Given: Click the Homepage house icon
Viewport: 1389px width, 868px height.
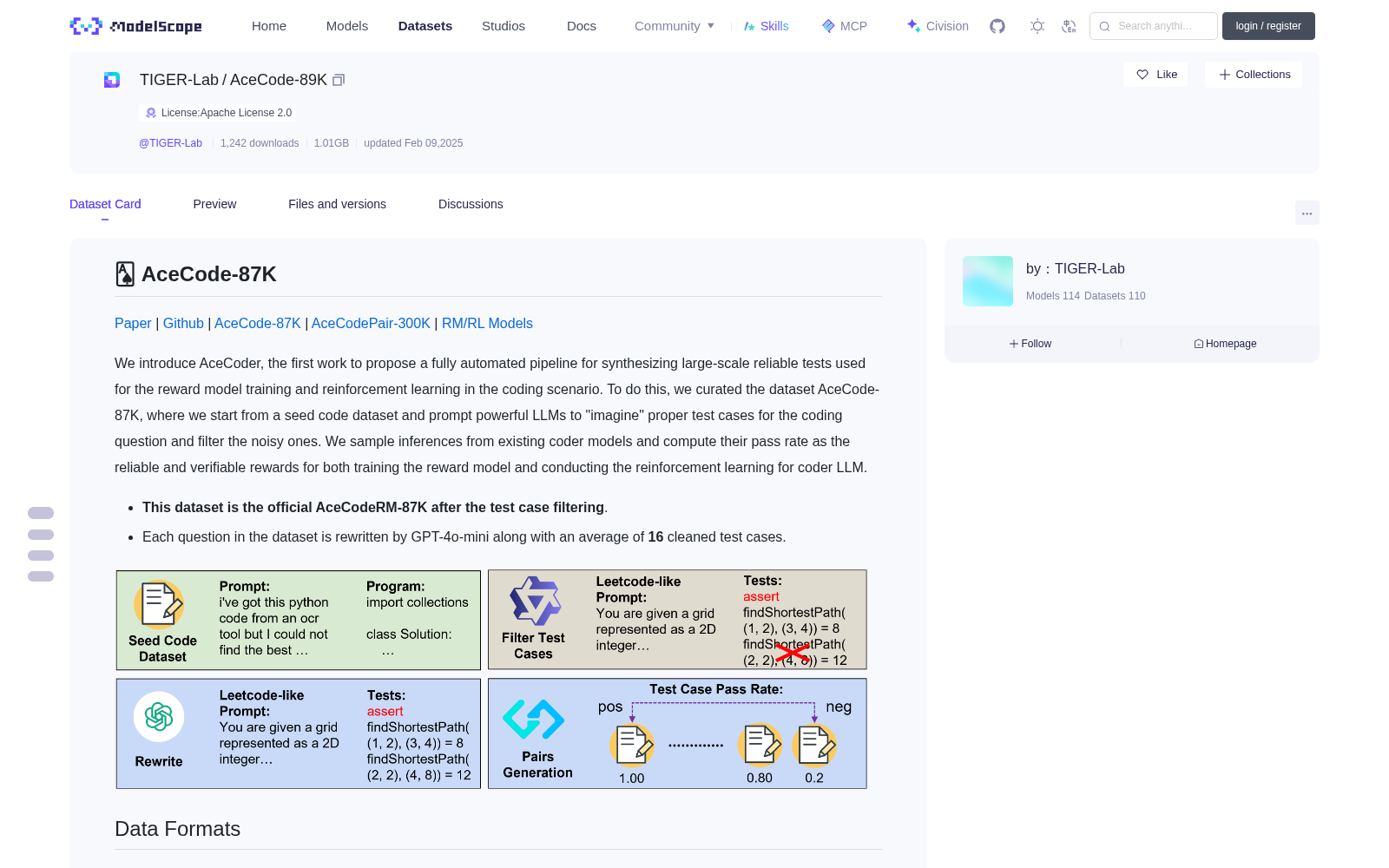Looking at the screenshot, I should pyautogui.click(x=1199, y=344).
